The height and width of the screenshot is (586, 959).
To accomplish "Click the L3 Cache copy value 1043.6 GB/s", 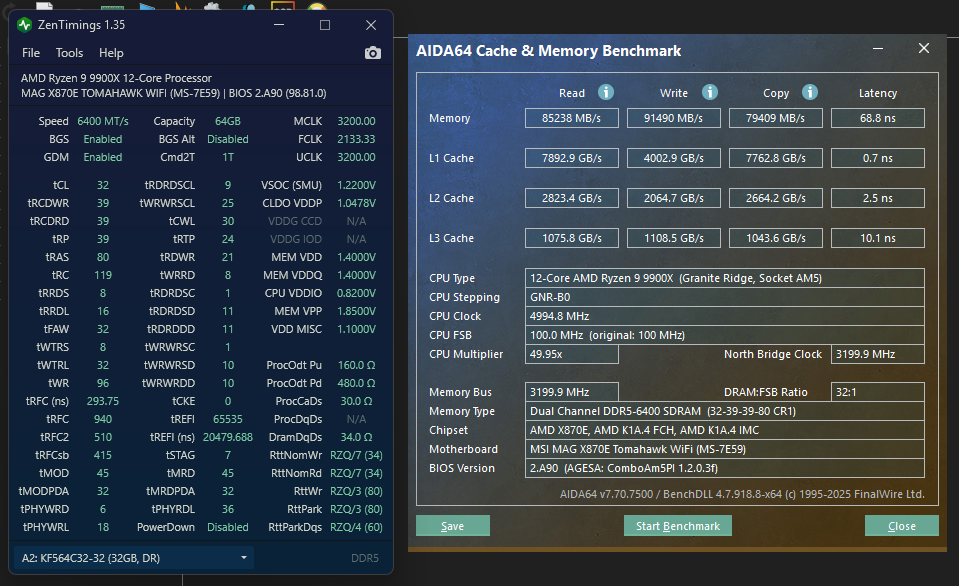I will 776,238.
